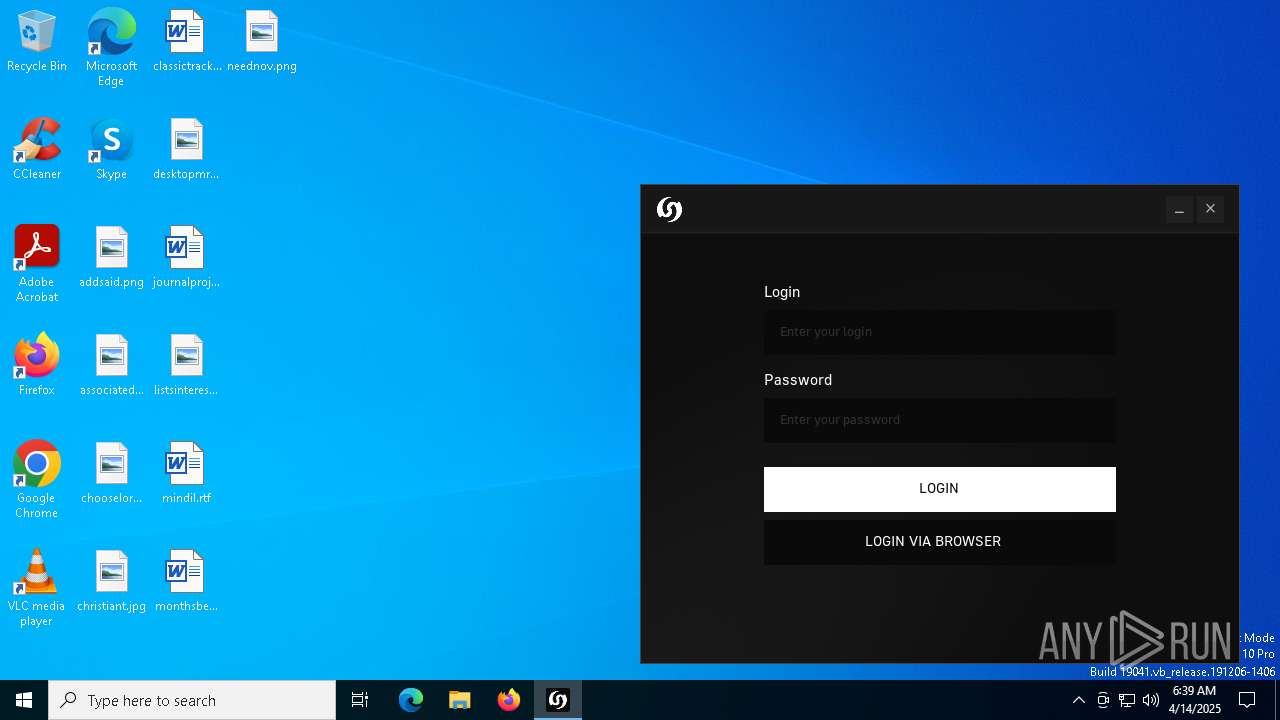Screen dimensions: 1280x720
Task: Open CCleaner desktop shortcut
Action: pos(37,150)
